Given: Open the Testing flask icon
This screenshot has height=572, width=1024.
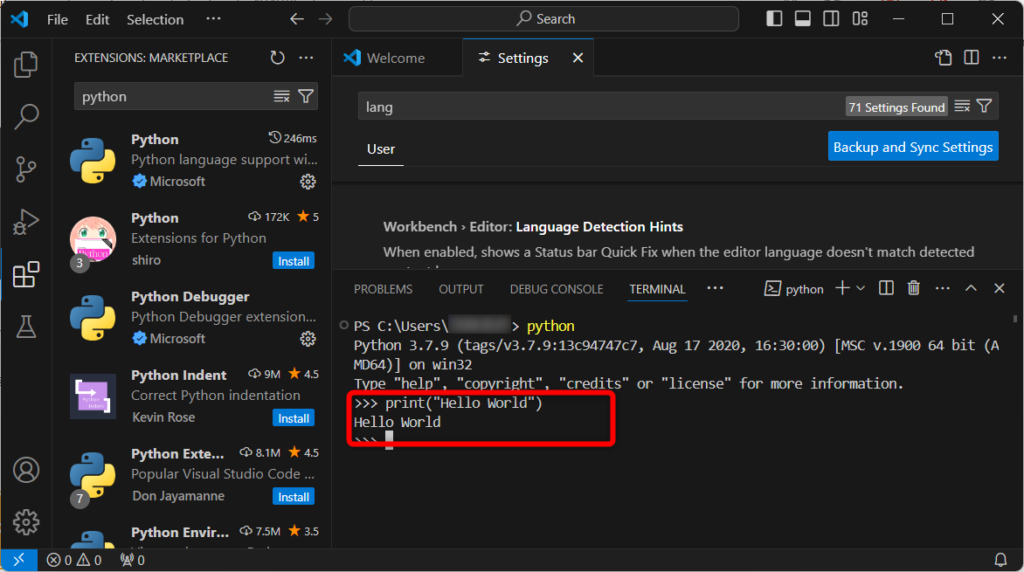Looking at the screenshot, I should [x=26, y=326].
